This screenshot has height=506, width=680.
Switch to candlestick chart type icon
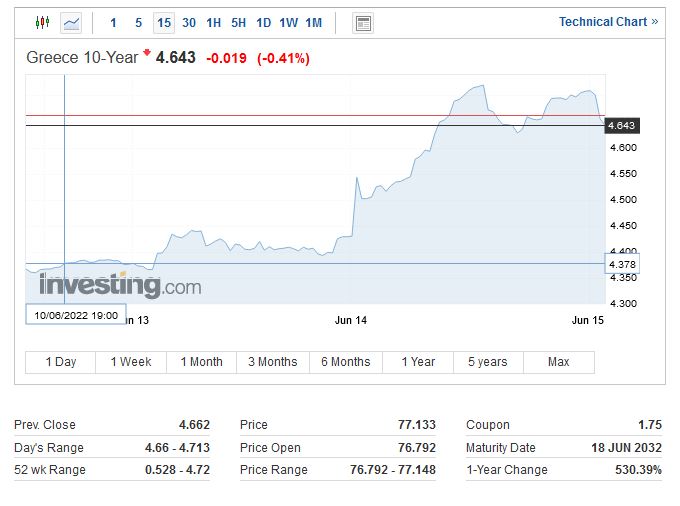tap(42, 22)
